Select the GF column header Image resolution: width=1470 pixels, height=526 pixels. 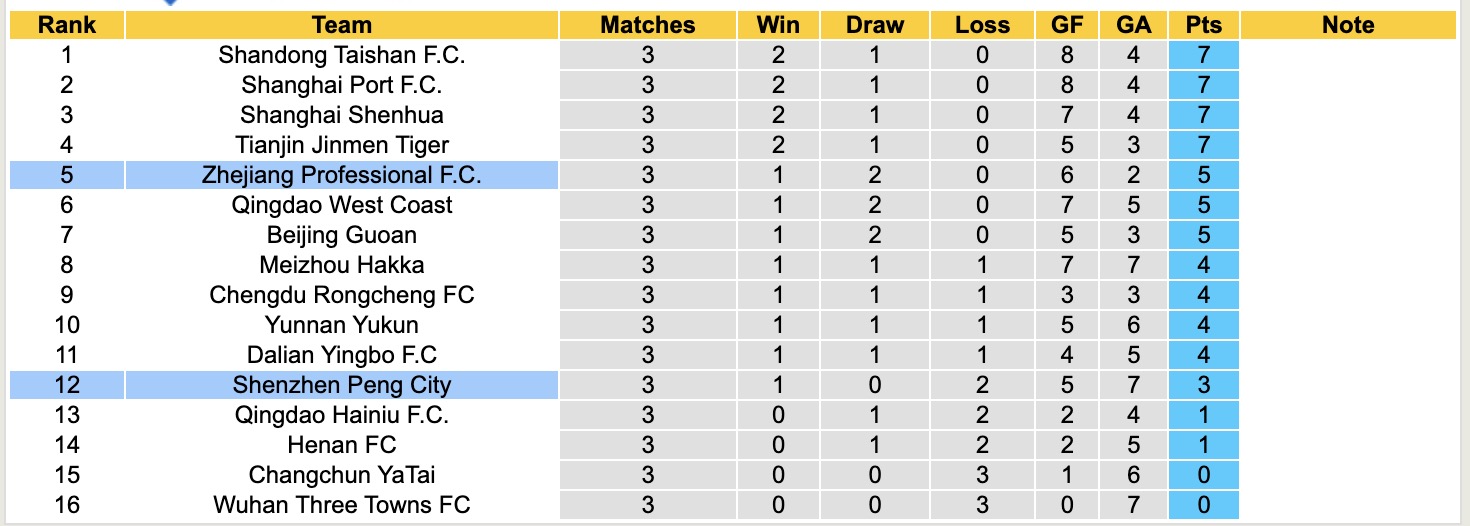click(x=1068, y=25)
